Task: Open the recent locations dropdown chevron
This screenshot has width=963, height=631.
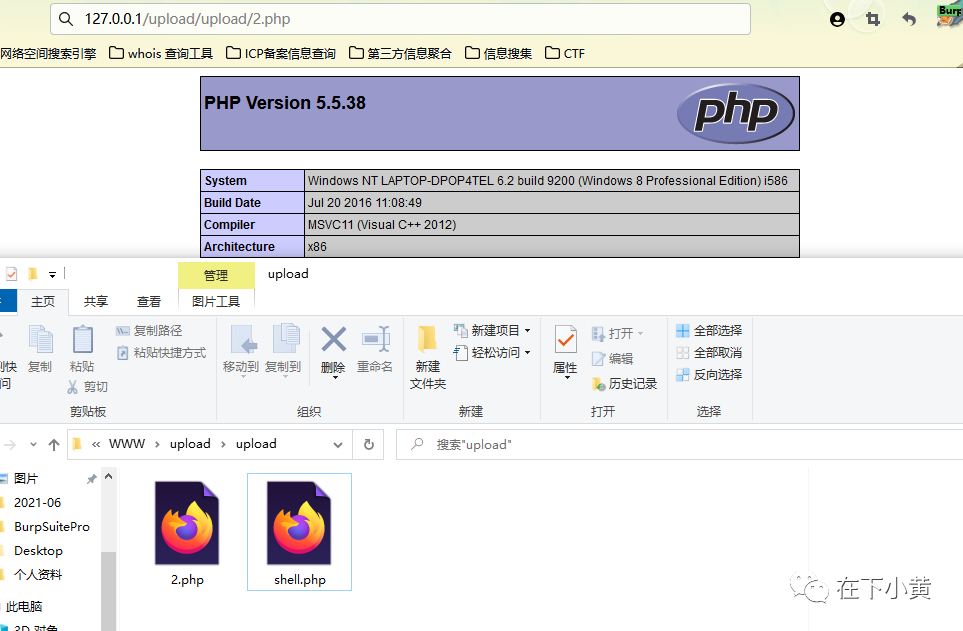Action: (33, 444)
